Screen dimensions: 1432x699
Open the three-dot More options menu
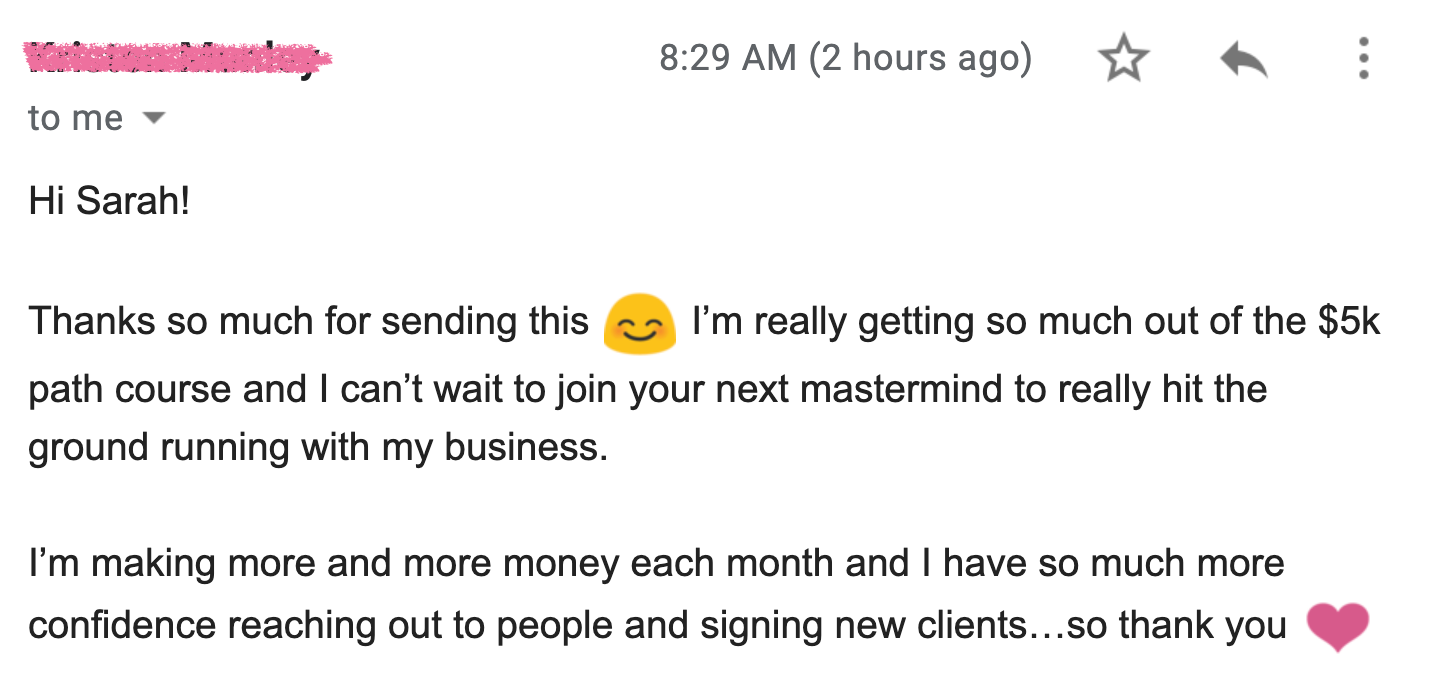click(x=1363, y=59)
